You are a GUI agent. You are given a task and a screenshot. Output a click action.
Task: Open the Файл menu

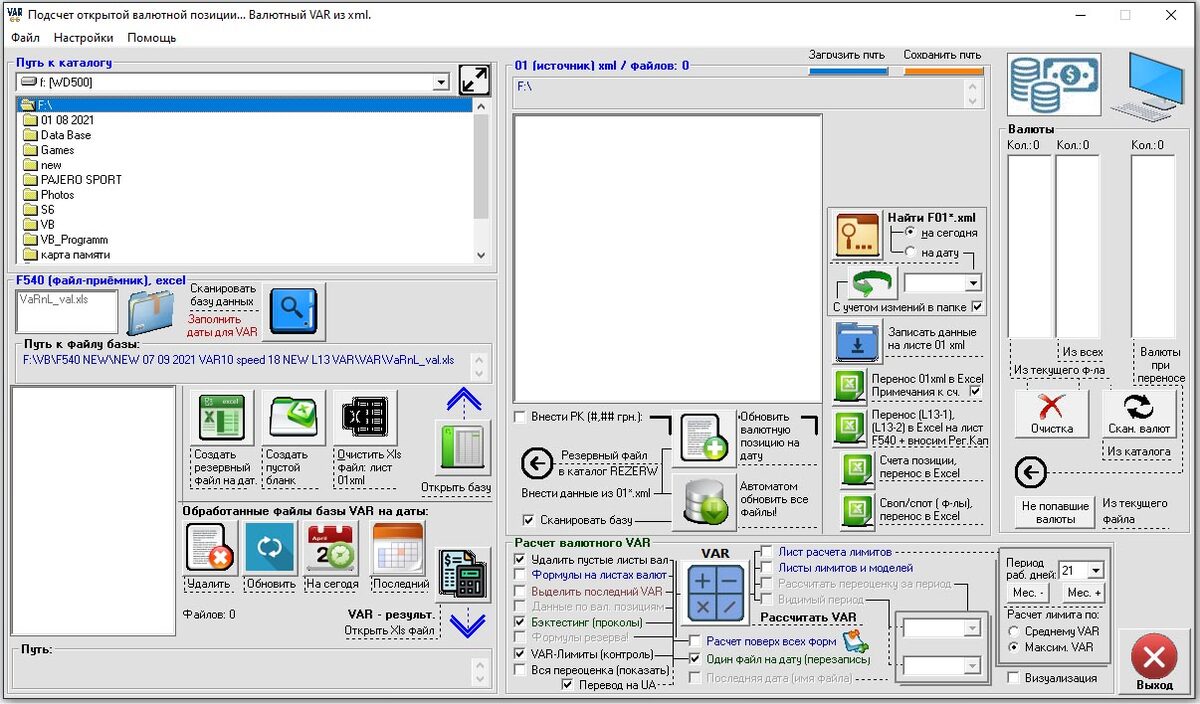point(26,38)
